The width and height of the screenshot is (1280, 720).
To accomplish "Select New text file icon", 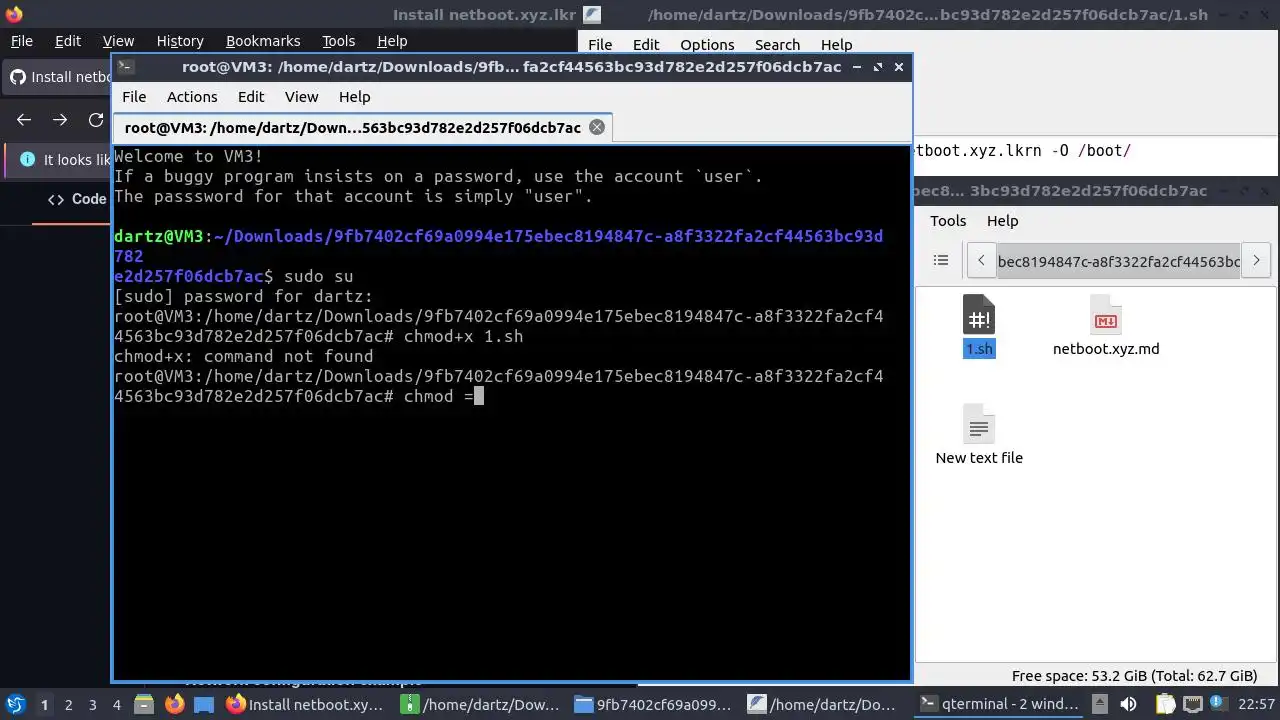I will [979, 435].
